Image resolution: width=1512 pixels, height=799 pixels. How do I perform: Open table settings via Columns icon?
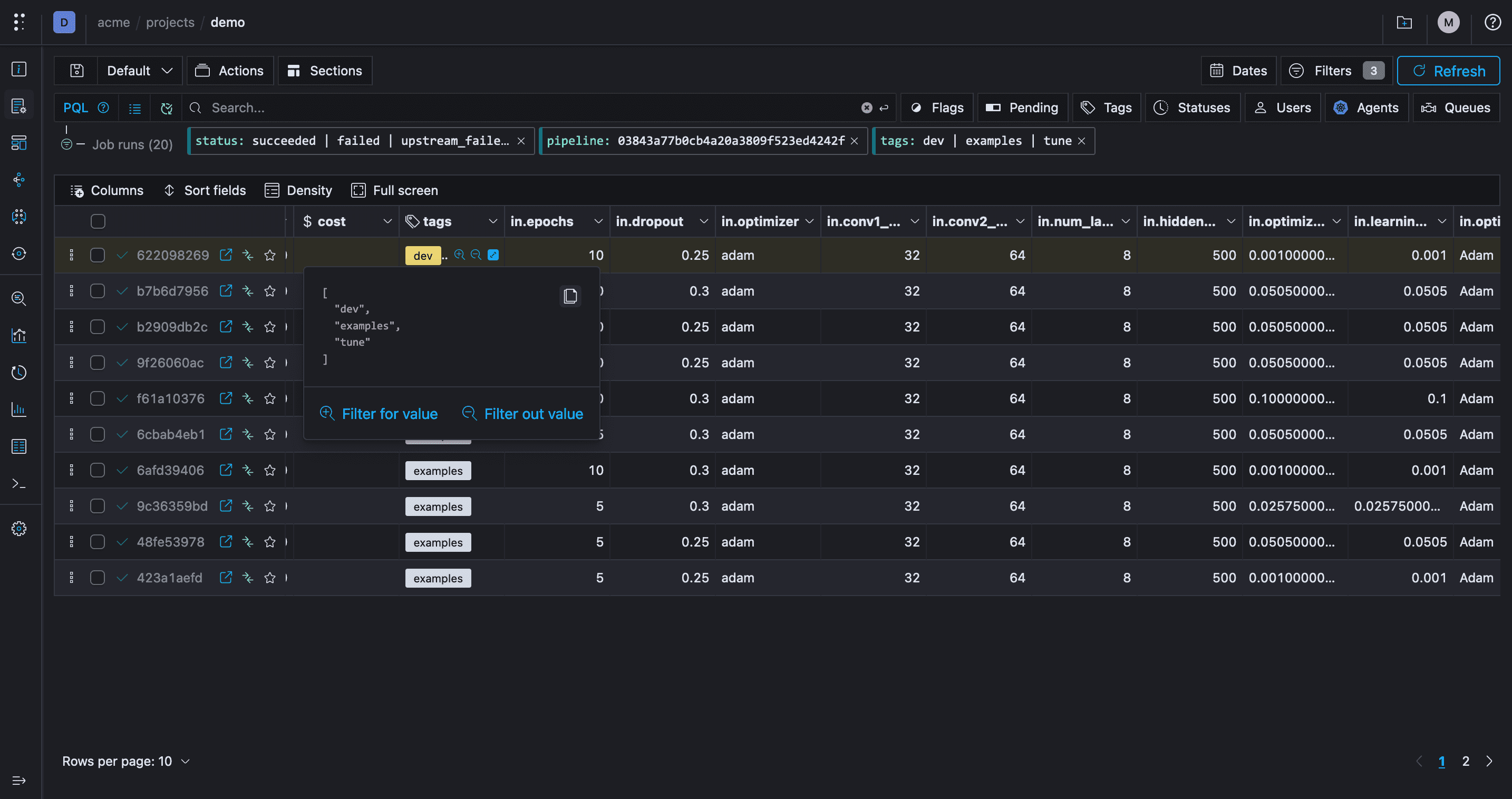point(107,190)
